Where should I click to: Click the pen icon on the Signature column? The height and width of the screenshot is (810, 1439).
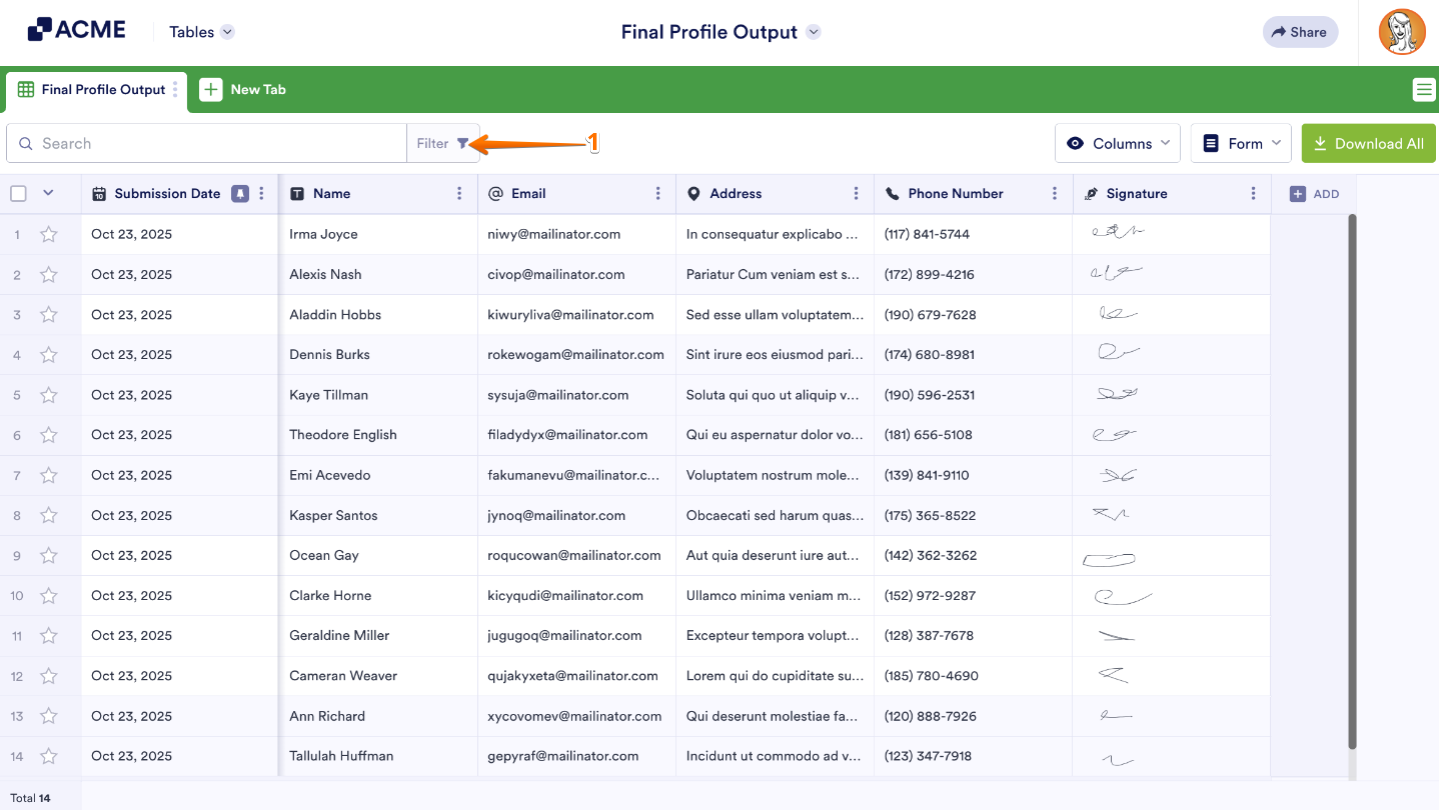1091,193
